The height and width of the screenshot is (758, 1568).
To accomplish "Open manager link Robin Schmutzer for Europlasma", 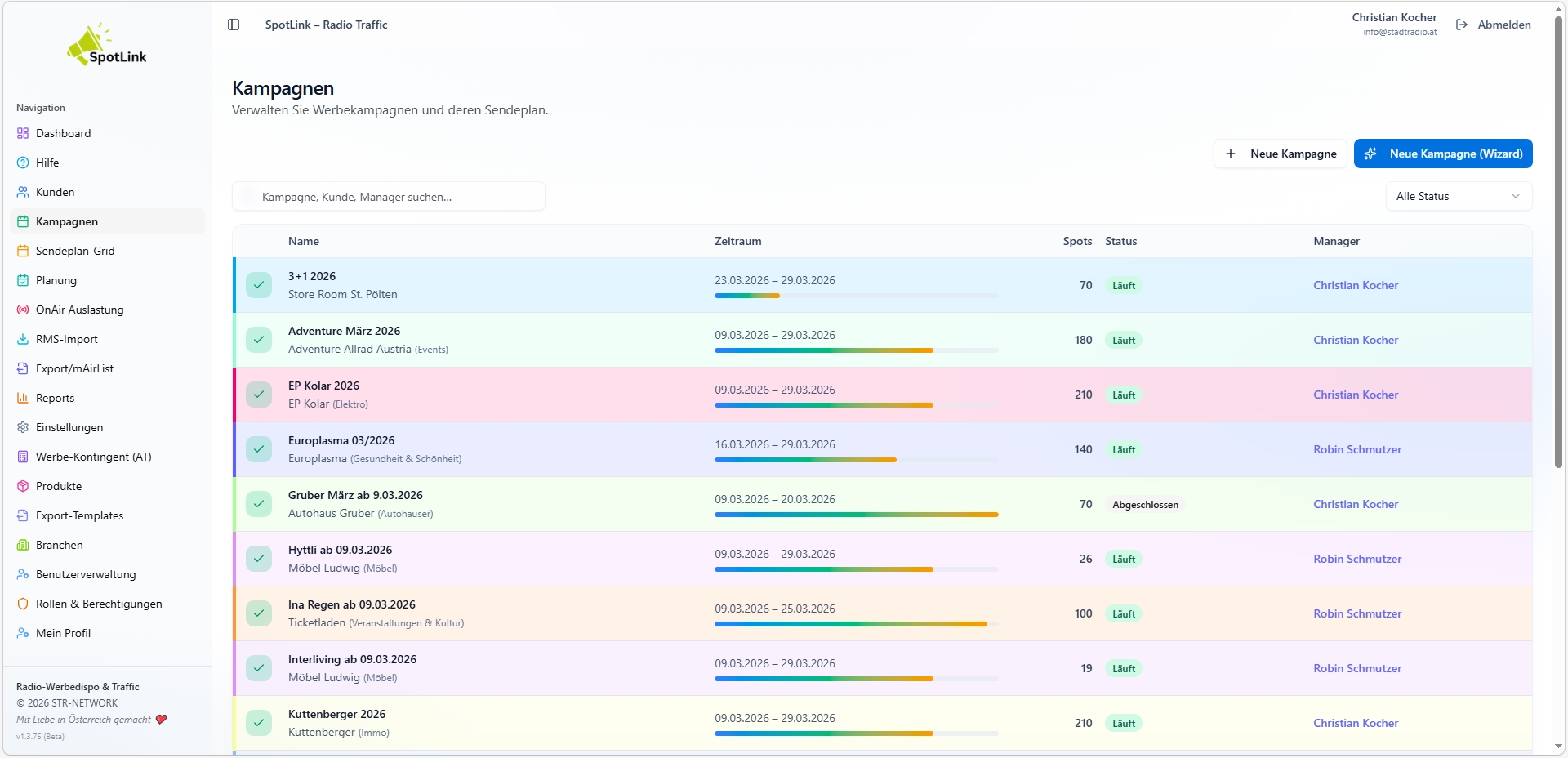I will [1356, 449].
